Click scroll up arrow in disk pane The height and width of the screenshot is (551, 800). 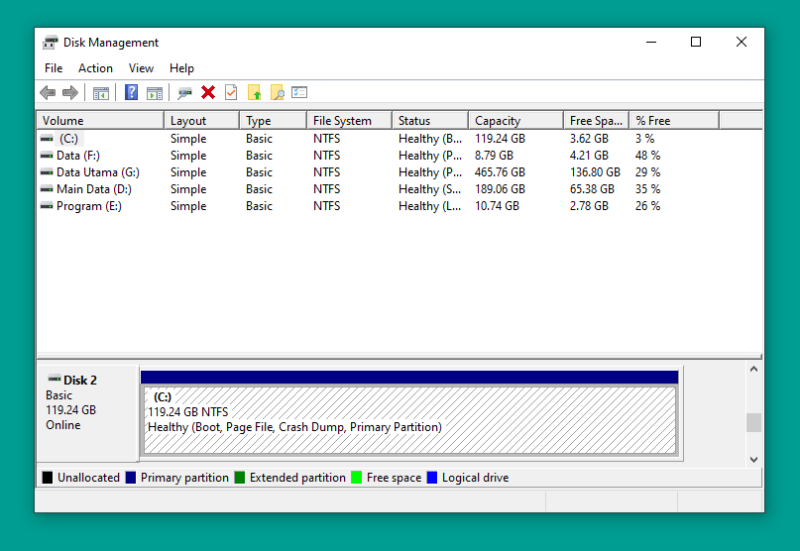[x=754, y=369]
